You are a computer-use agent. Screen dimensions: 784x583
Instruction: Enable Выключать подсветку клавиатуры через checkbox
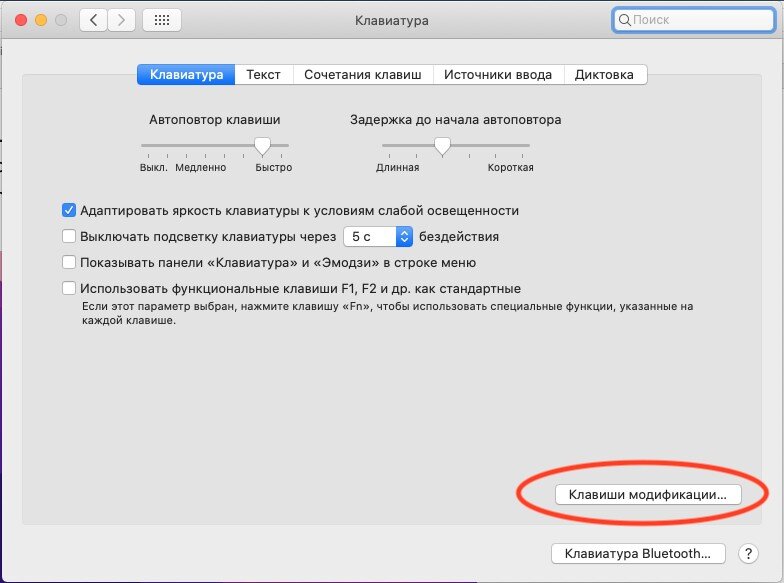point(69,236)
